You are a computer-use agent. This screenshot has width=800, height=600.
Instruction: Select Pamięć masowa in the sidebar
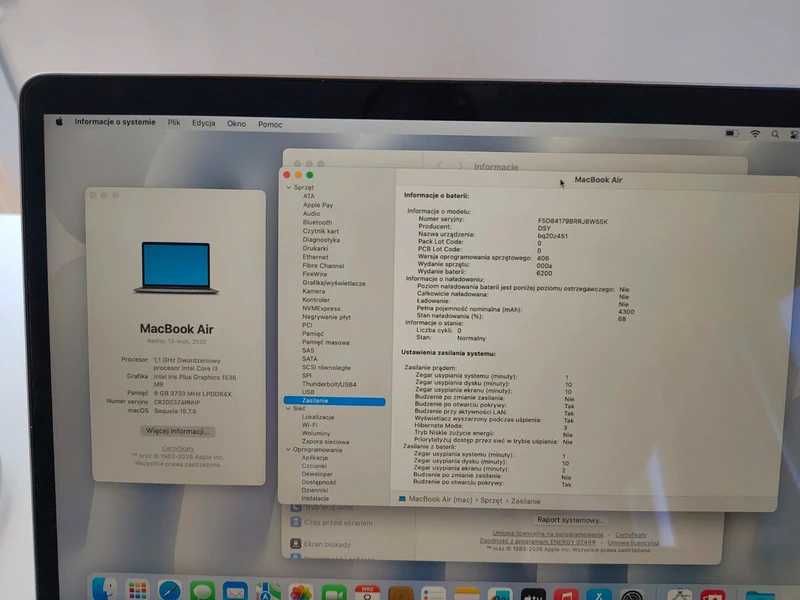click(x=326, y=342)
